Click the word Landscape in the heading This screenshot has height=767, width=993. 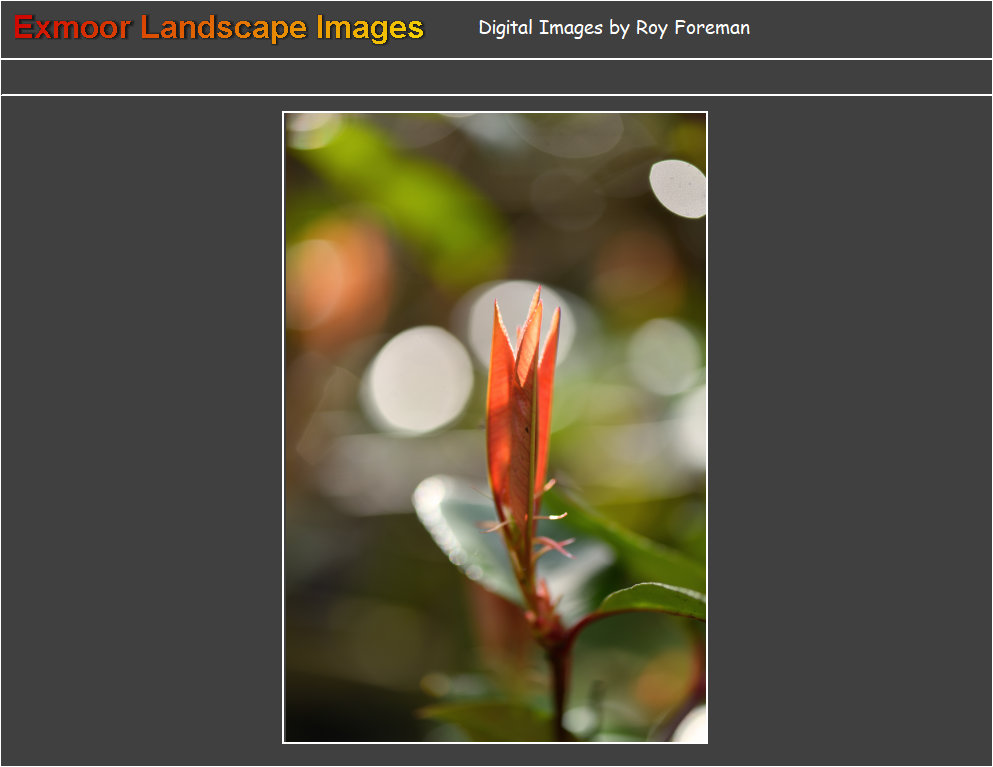[223, 28]
